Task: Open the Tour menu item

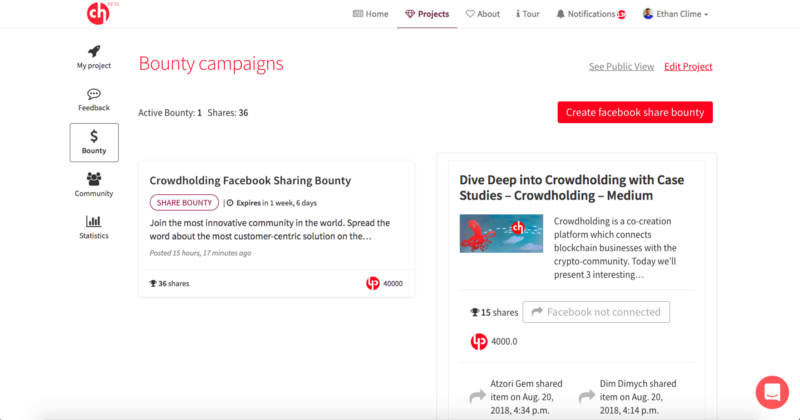Action: coord(528,14)
